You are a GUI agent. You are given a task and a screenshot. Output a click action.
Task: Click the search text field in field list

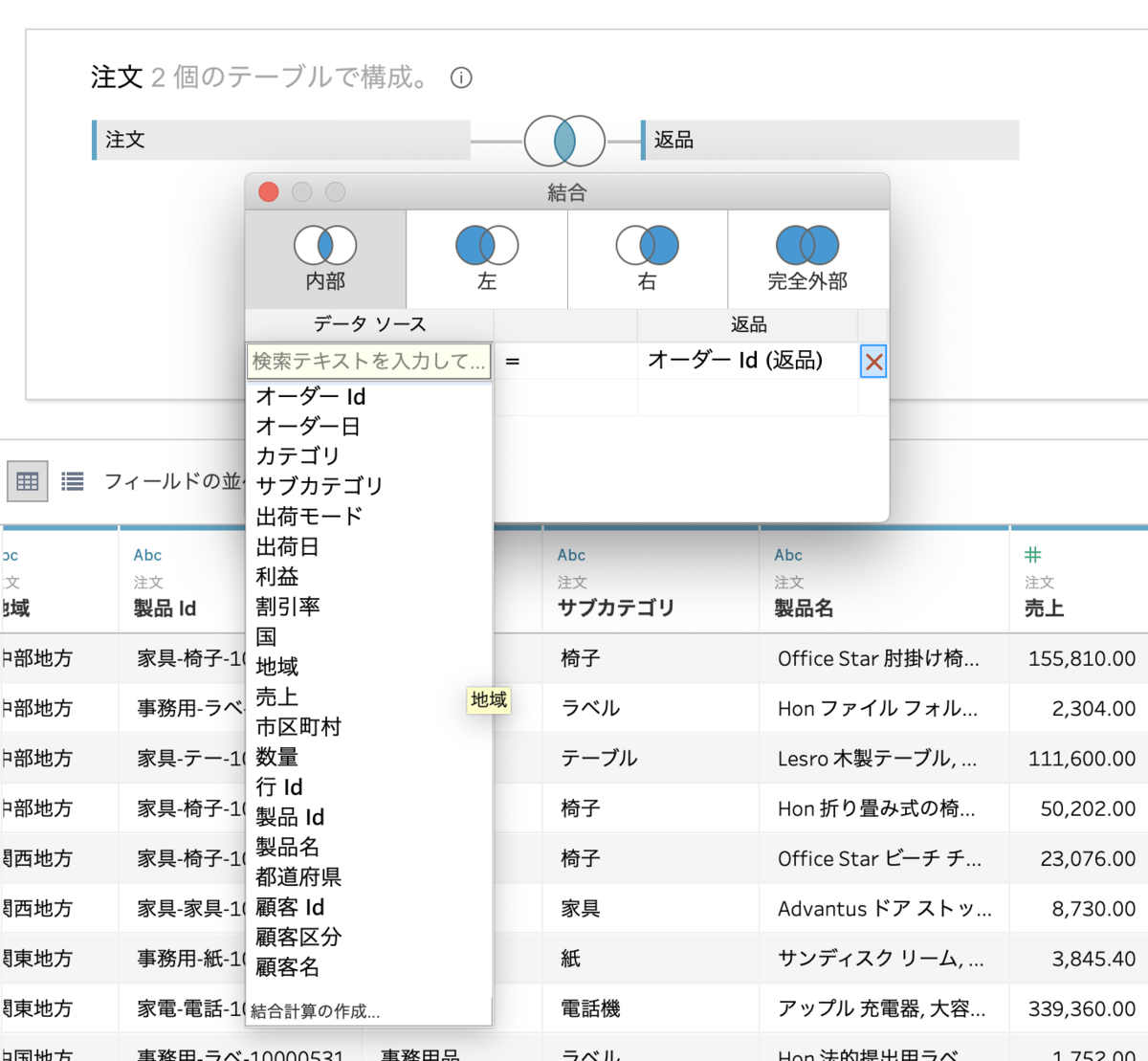click(x=369, y=362)
